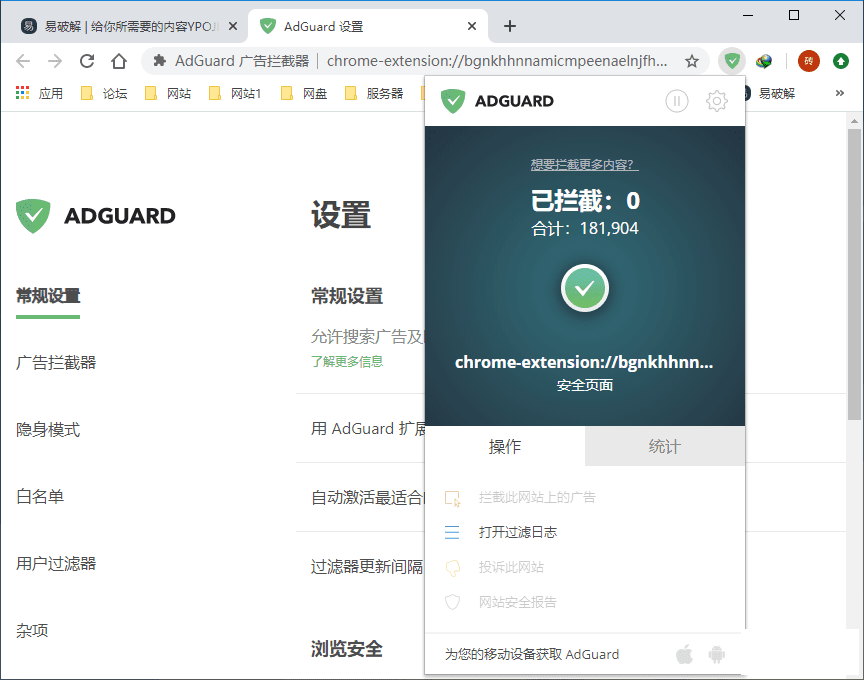Toggle the green protection checkmark button
Screen dimensions: 864x680
(585, 288)
